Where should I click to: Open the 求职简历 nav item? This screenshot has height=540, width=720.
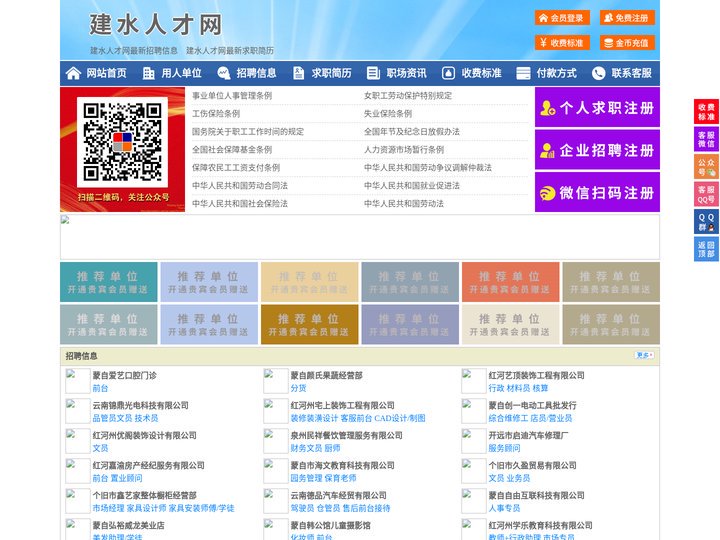tap(332, 73)
